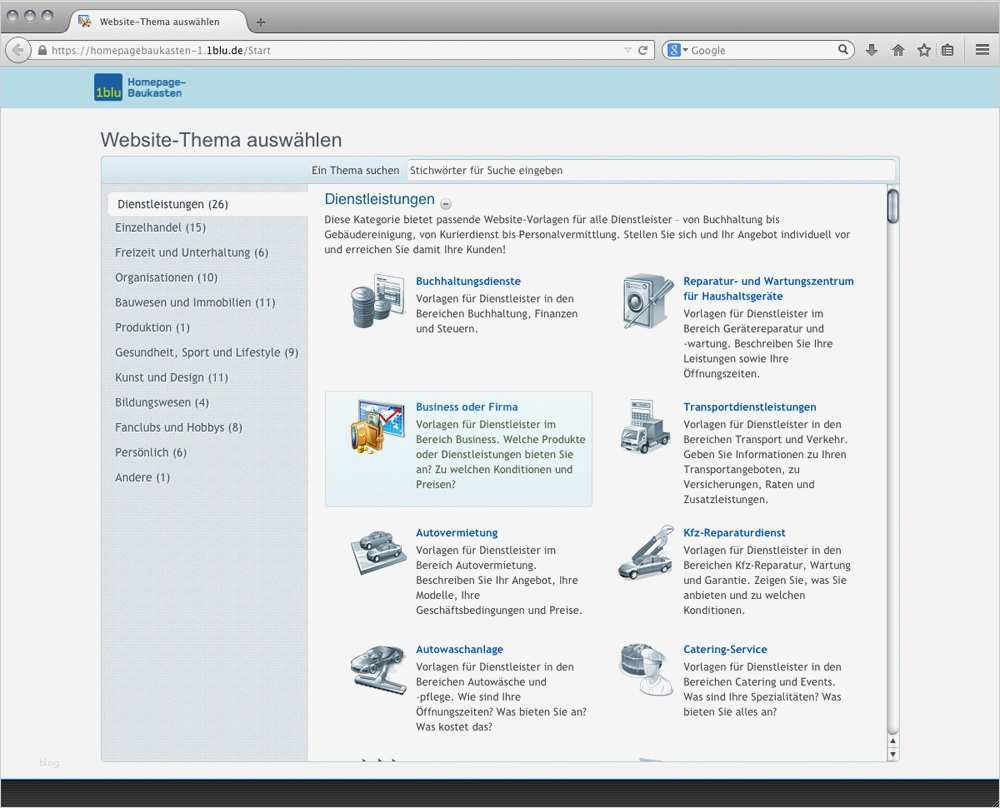This screenshot has width=1000, height=808.
Task: Click the washing machine repair icon
Action: 647,301
